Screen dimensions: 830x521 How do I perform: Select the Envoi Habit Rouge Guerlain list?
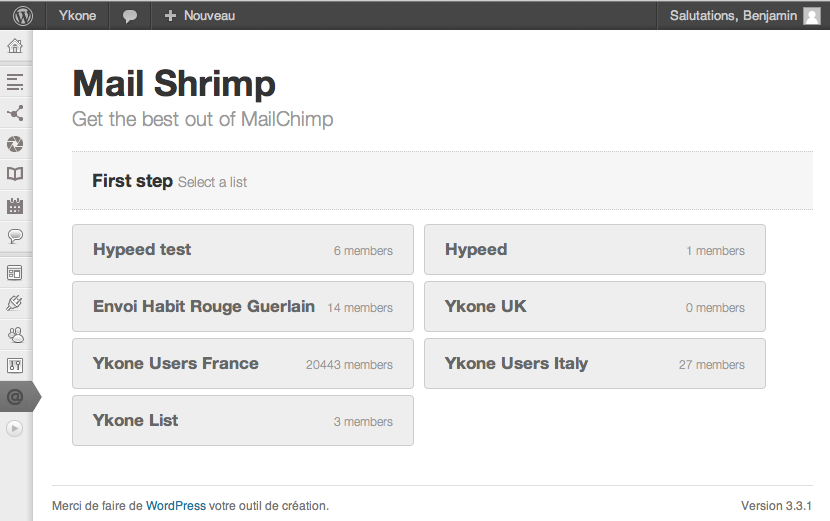click(243, 307)
